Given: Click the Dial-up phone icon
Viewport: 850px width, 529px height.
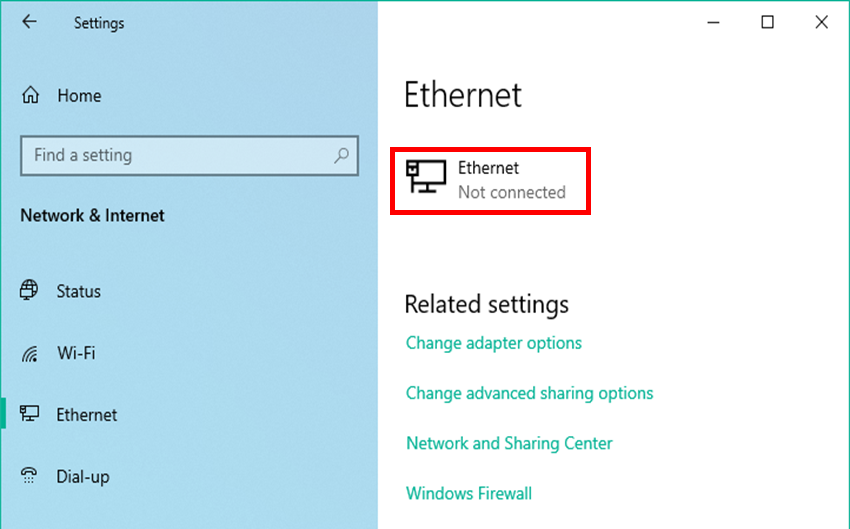Looking at the screenshot, I should [x=29, y=476].
